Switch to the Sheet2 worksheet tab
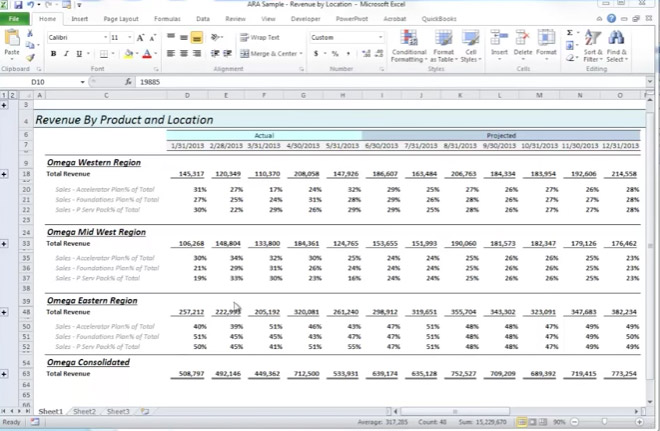The image size is (660, 431). (x=84, y=411)
